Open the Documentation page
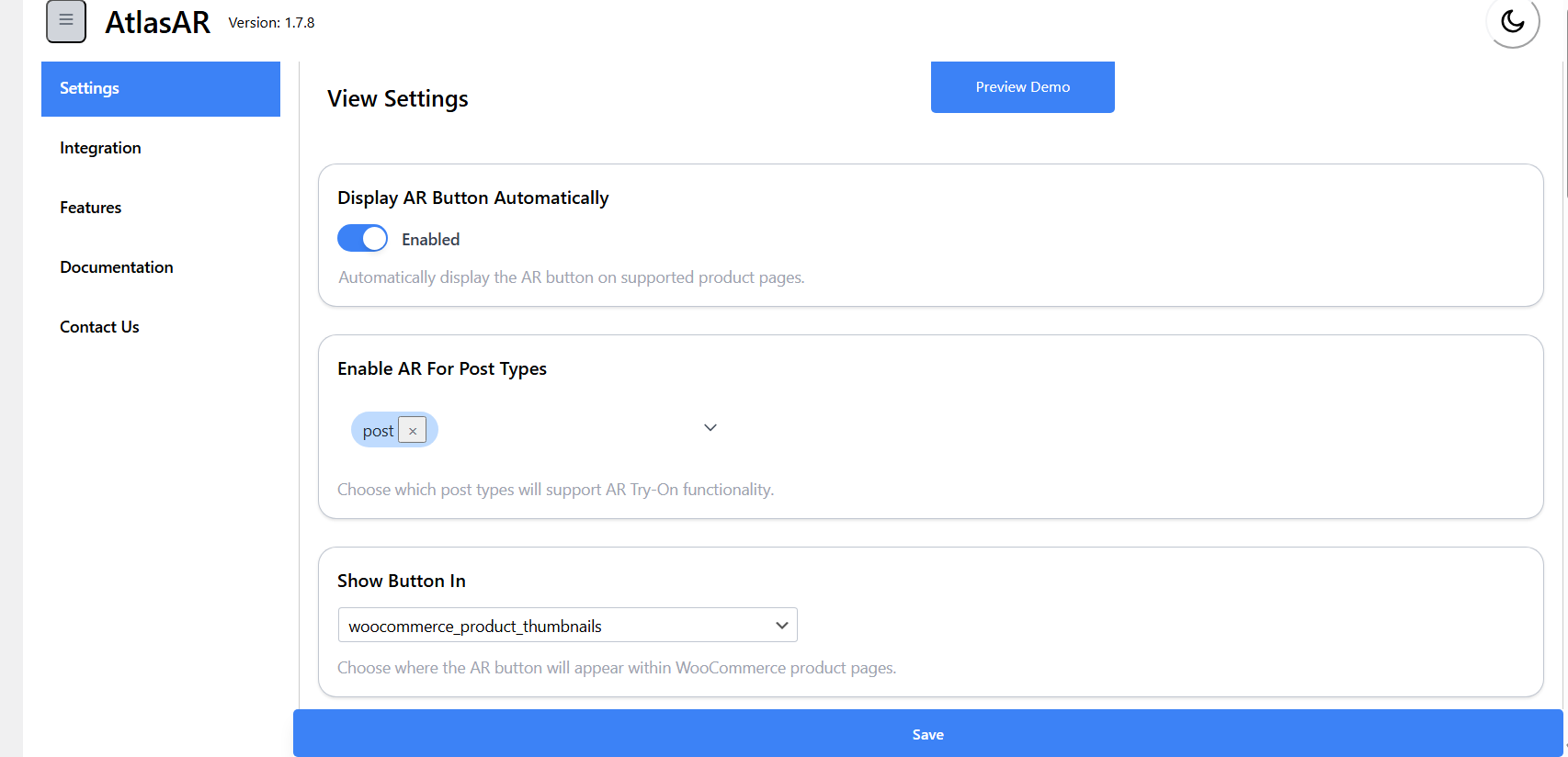This screenshot has height=757, width=1568. pos(117,267)
